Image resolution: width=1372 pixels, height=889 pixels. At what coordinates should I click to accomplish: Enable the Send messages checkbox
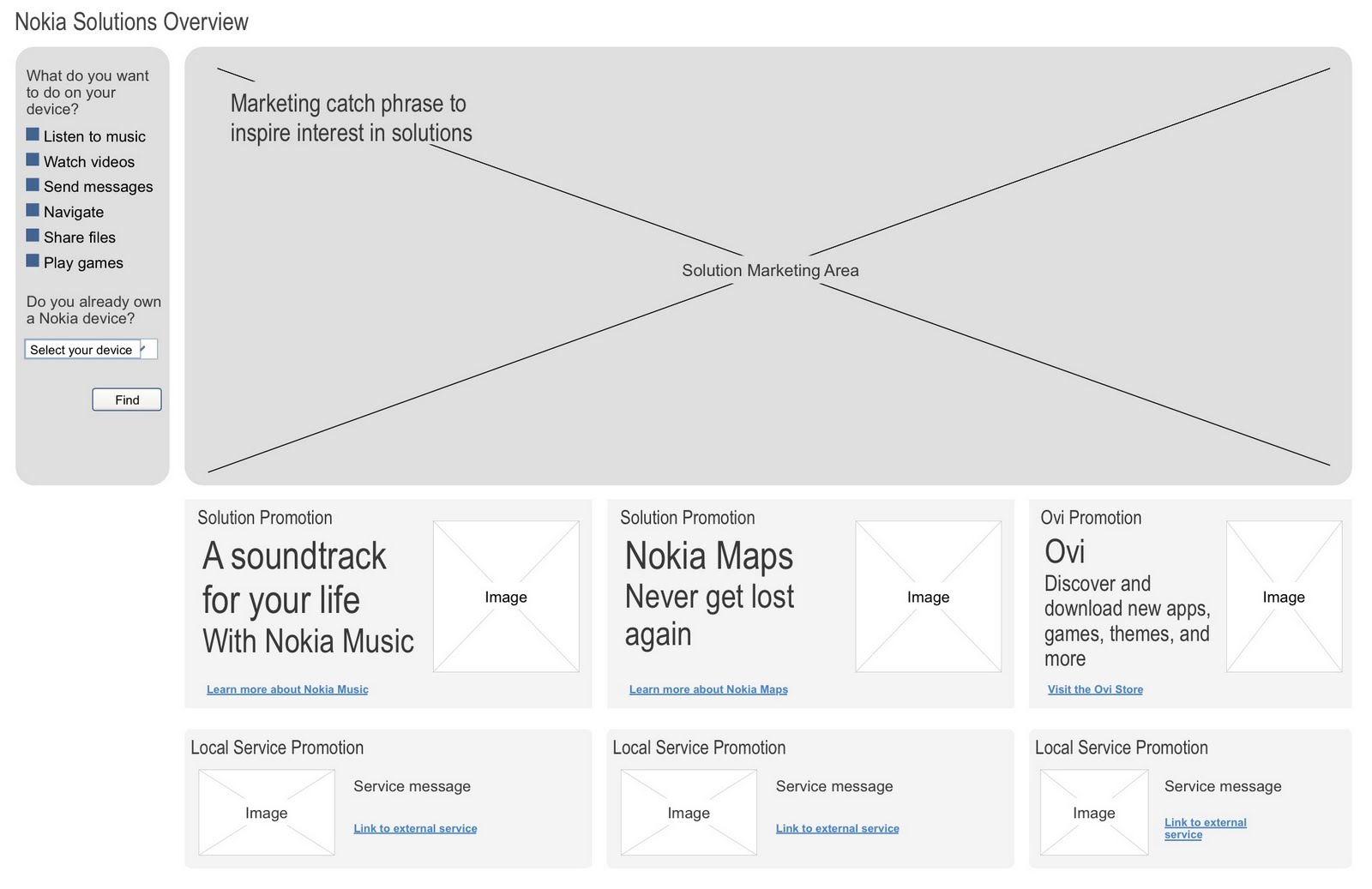pos(33,185)
